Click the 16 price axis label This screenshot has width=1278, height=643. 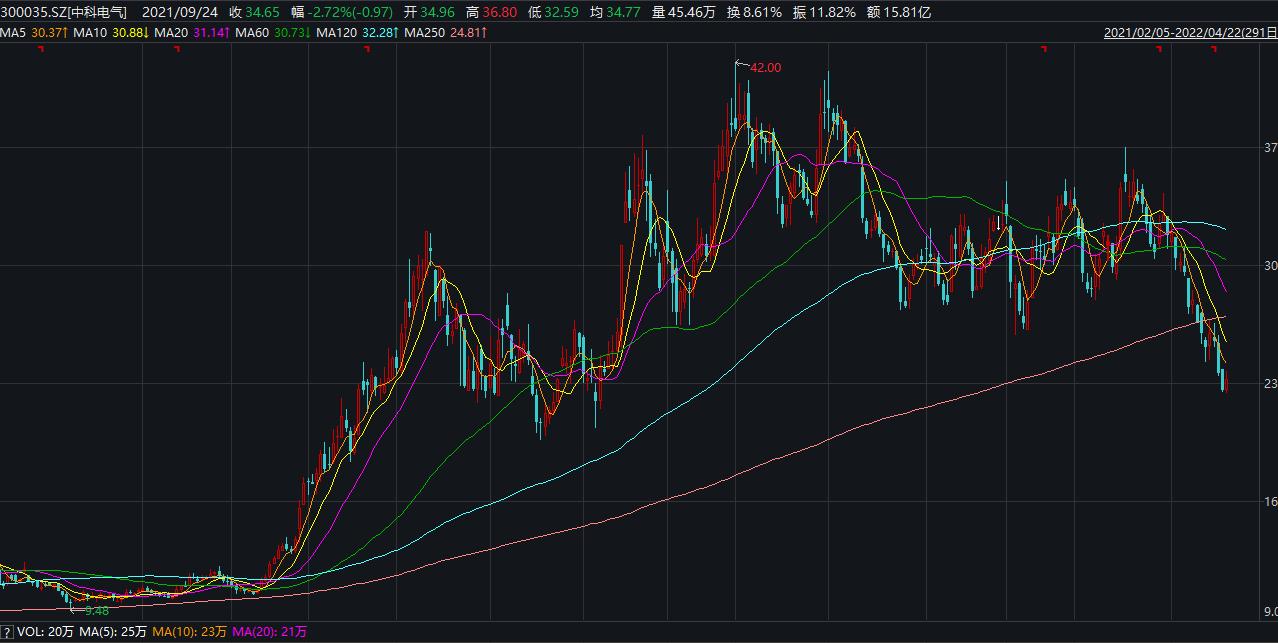[1270, 503]
